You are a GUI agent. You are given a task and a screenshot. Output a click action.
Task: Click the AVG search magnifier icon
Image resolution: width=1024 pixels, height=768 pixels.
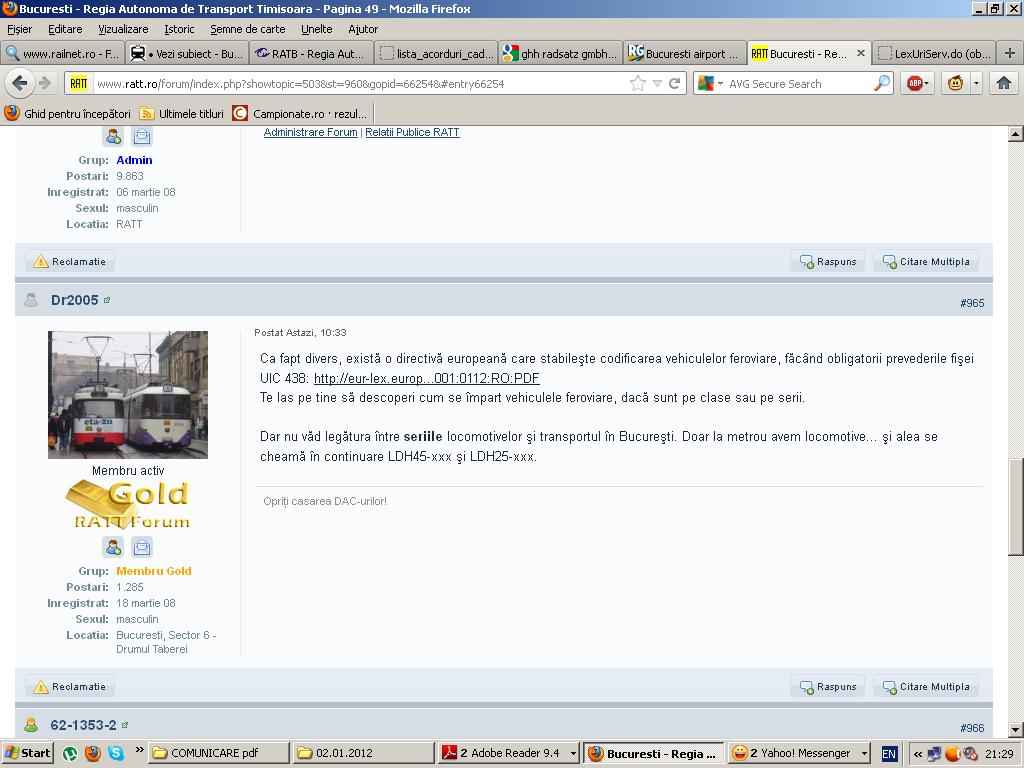coord(882,83)
